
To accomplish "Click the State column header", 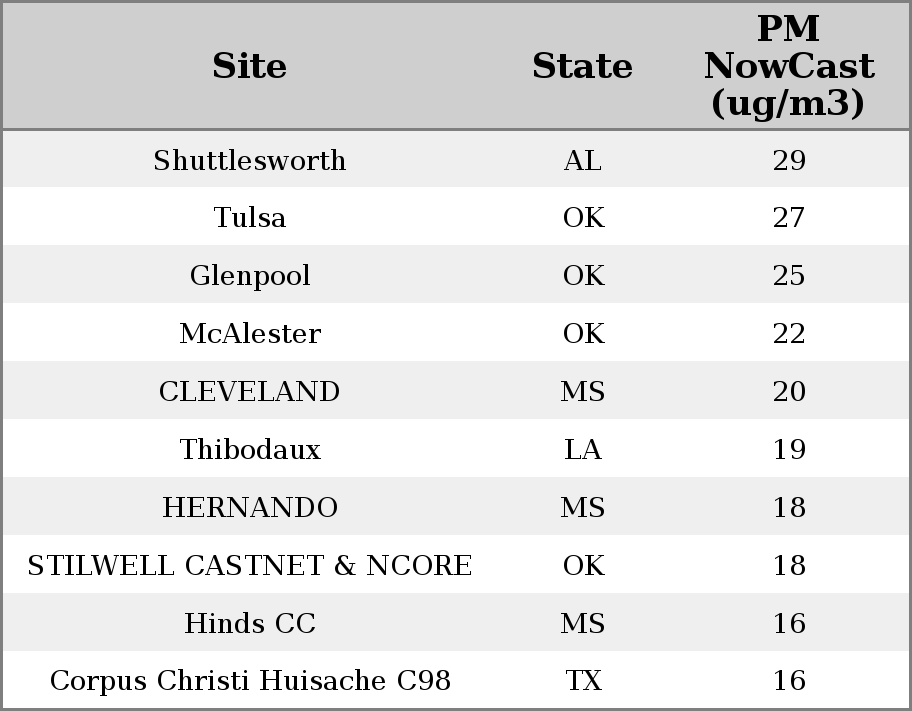I will (582, 66).
